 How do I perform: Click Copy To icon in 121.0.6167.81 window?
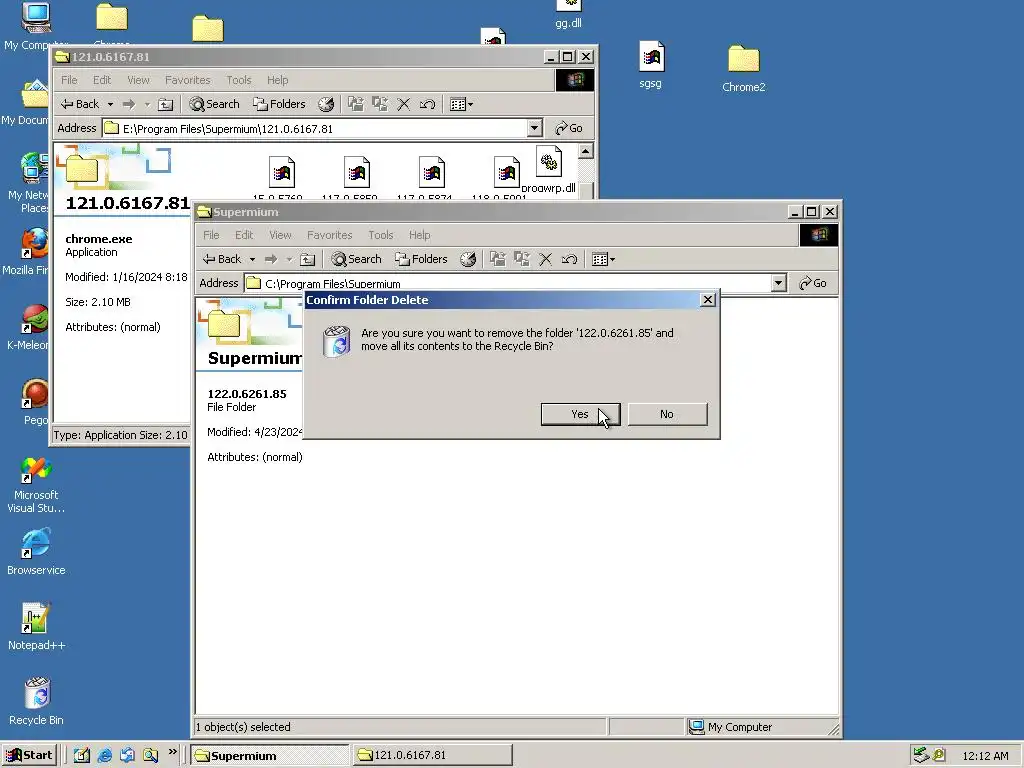pyautogui.click(x=379, y=104)
